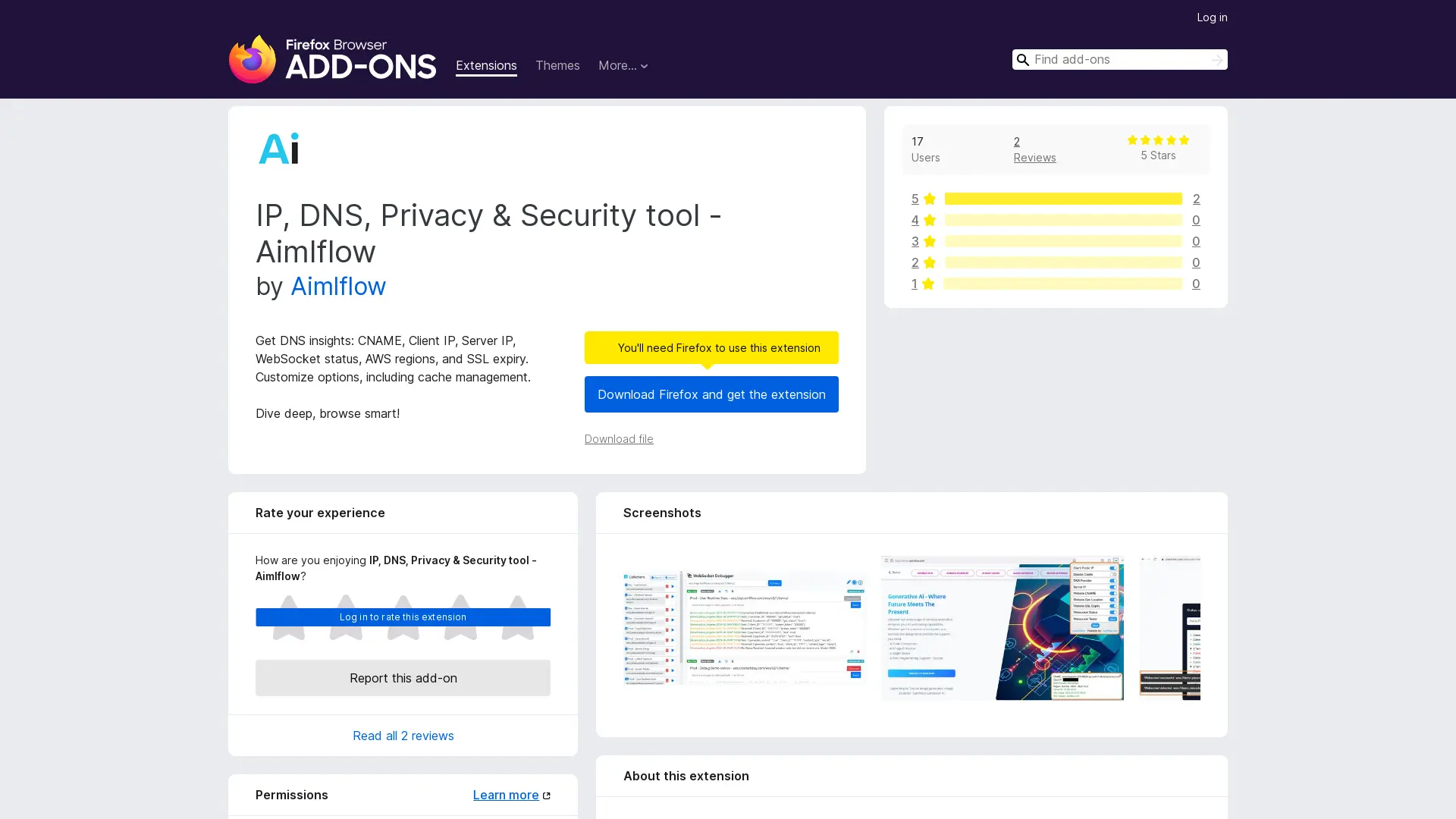Viewport: 1456px width, 819px height.
Task: Open the Aimlflow author link
Action: pos(337,287)
